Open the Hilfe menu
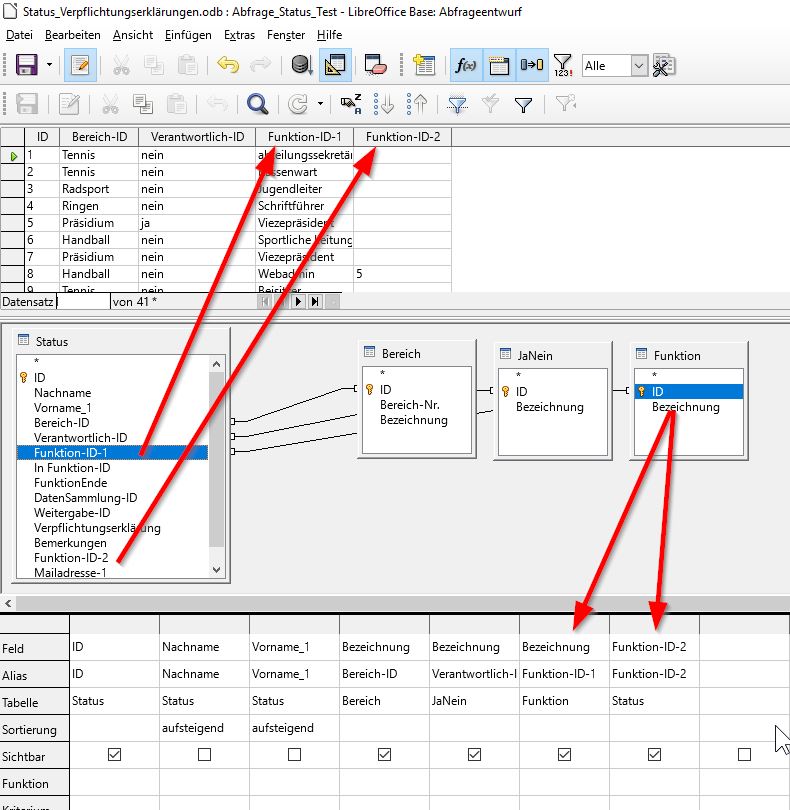Image resolution: width=790 pixels, height=810 pixels. click(x=329, y=35)
